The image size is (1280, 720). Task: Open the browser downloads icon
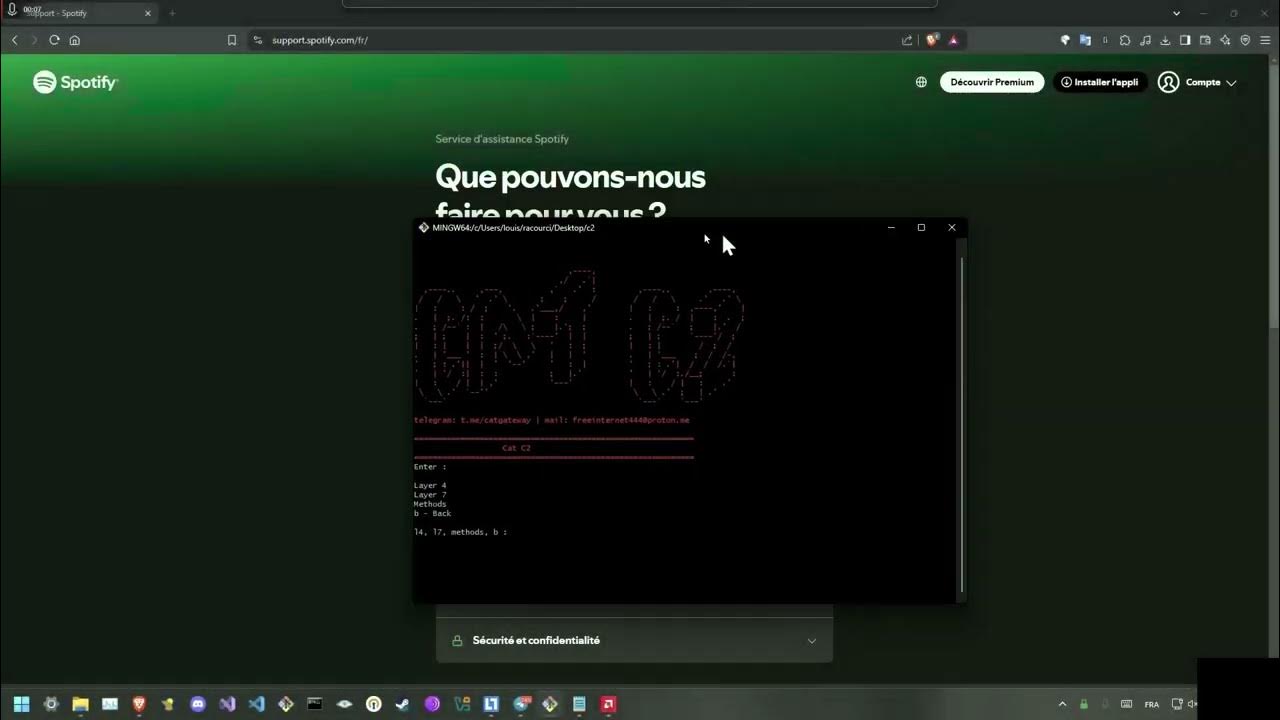tap(1165, 40)
